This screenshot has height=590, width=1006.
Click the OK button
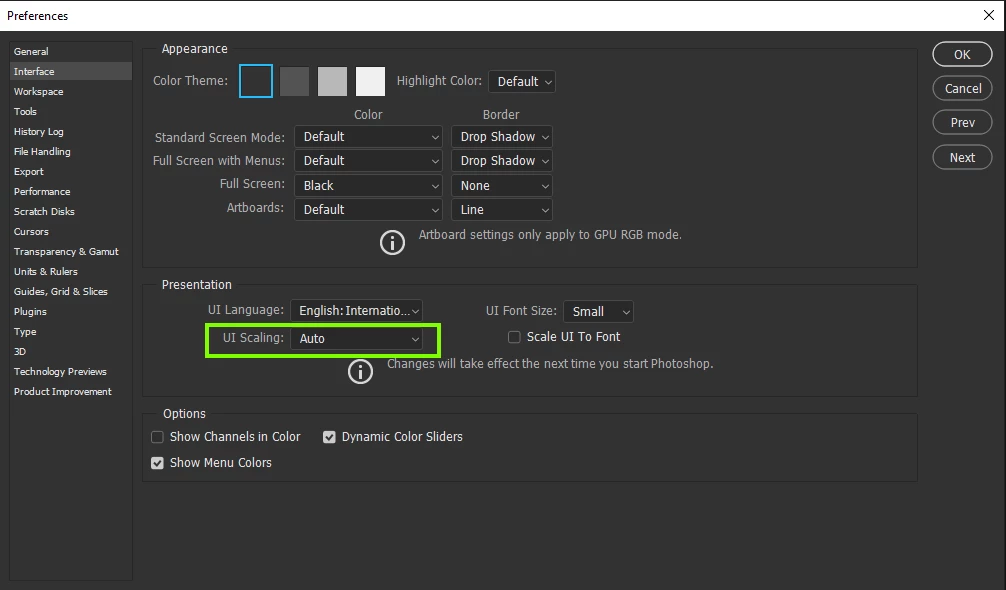click(x=962, y=55)
